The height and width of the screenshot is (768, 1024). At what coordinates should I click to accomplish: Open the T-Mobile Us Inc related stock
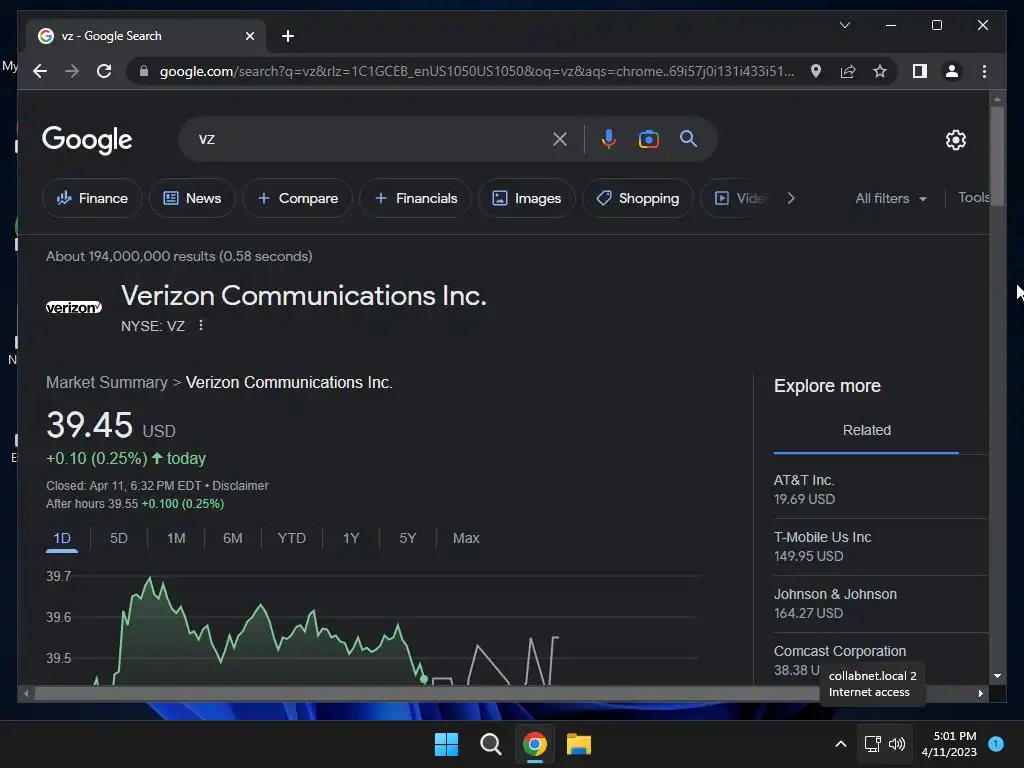pos(881,547)
